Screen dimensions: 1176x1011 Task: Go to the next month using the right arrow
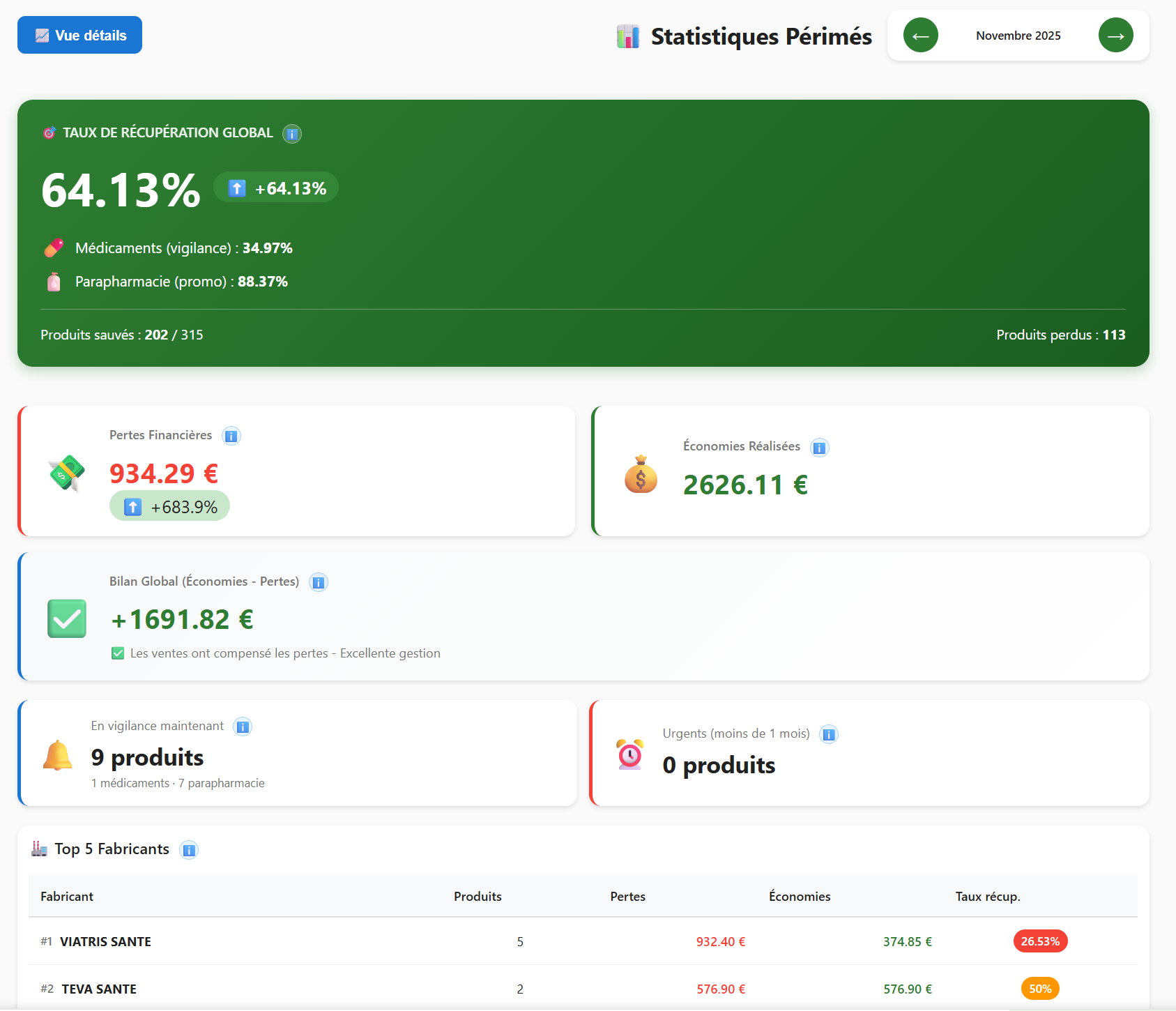(1115, 35)
